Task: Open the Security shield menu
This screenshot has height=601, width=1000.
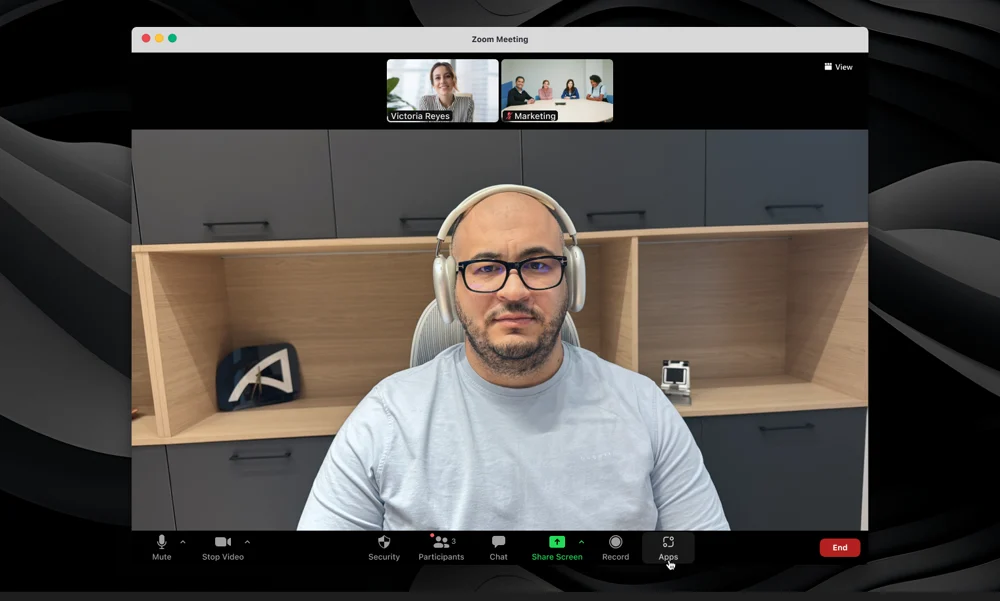Action: [384, 548]
